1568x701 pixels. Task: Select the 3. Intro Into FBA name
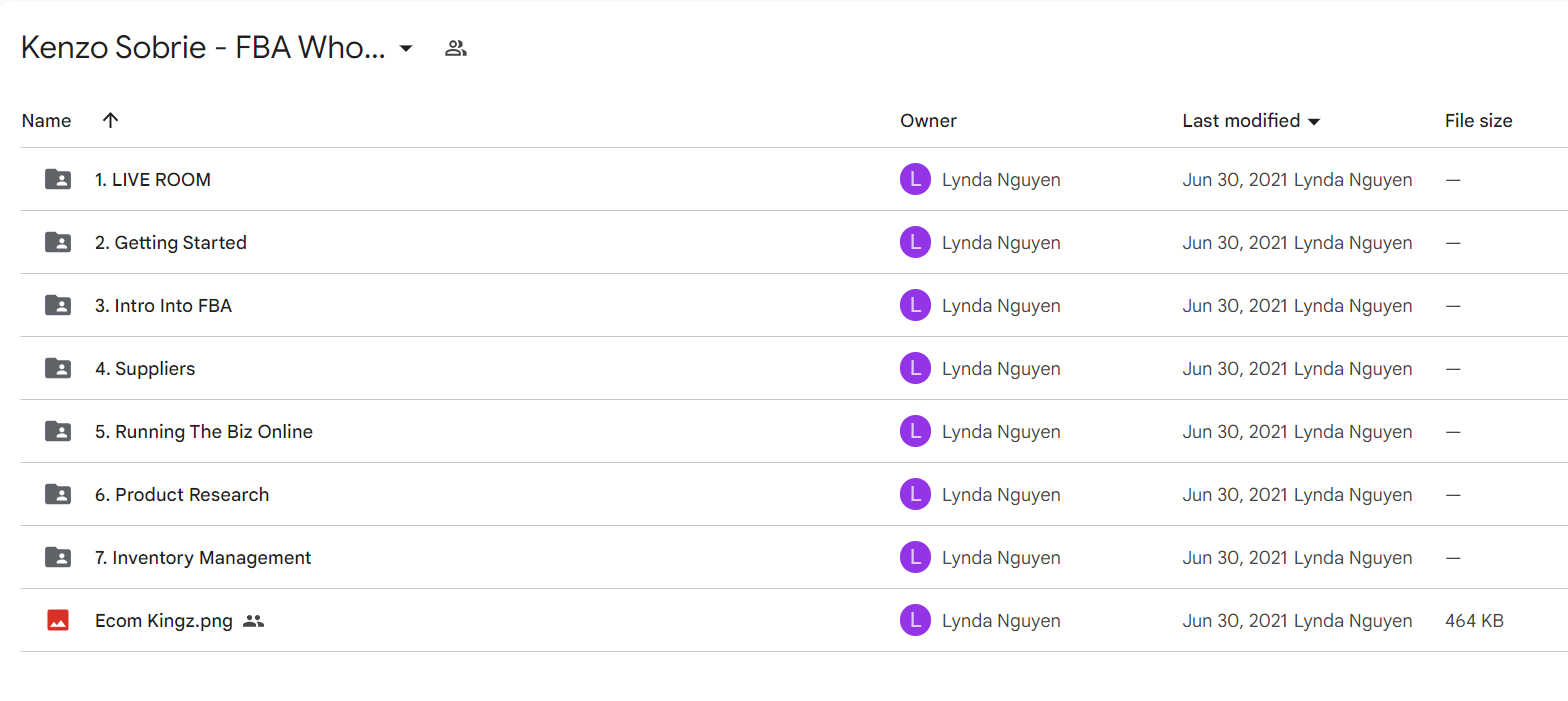tap(163, 306)
